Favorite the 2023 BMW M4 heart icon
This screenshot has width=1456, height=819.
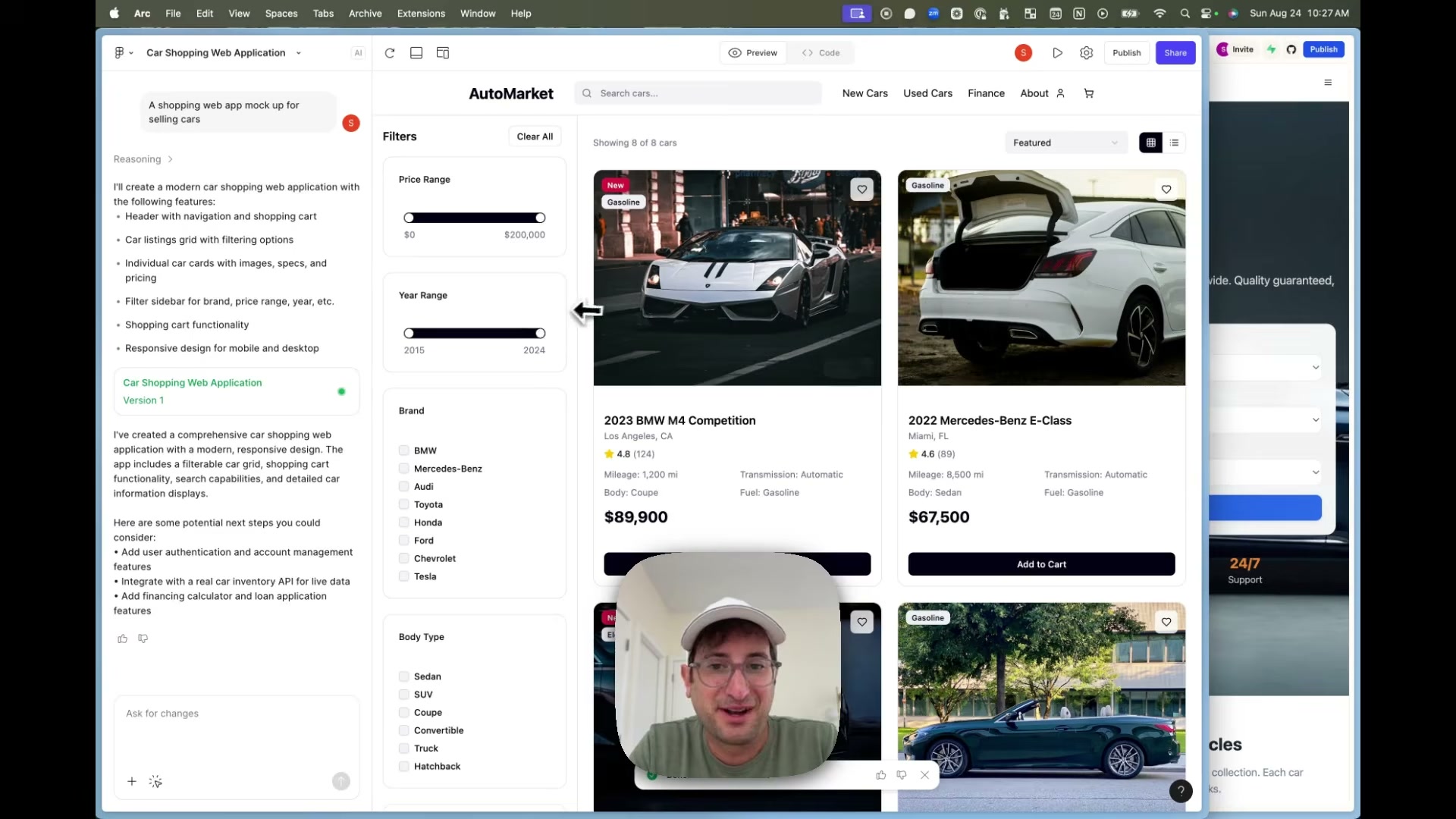[862, 190]
